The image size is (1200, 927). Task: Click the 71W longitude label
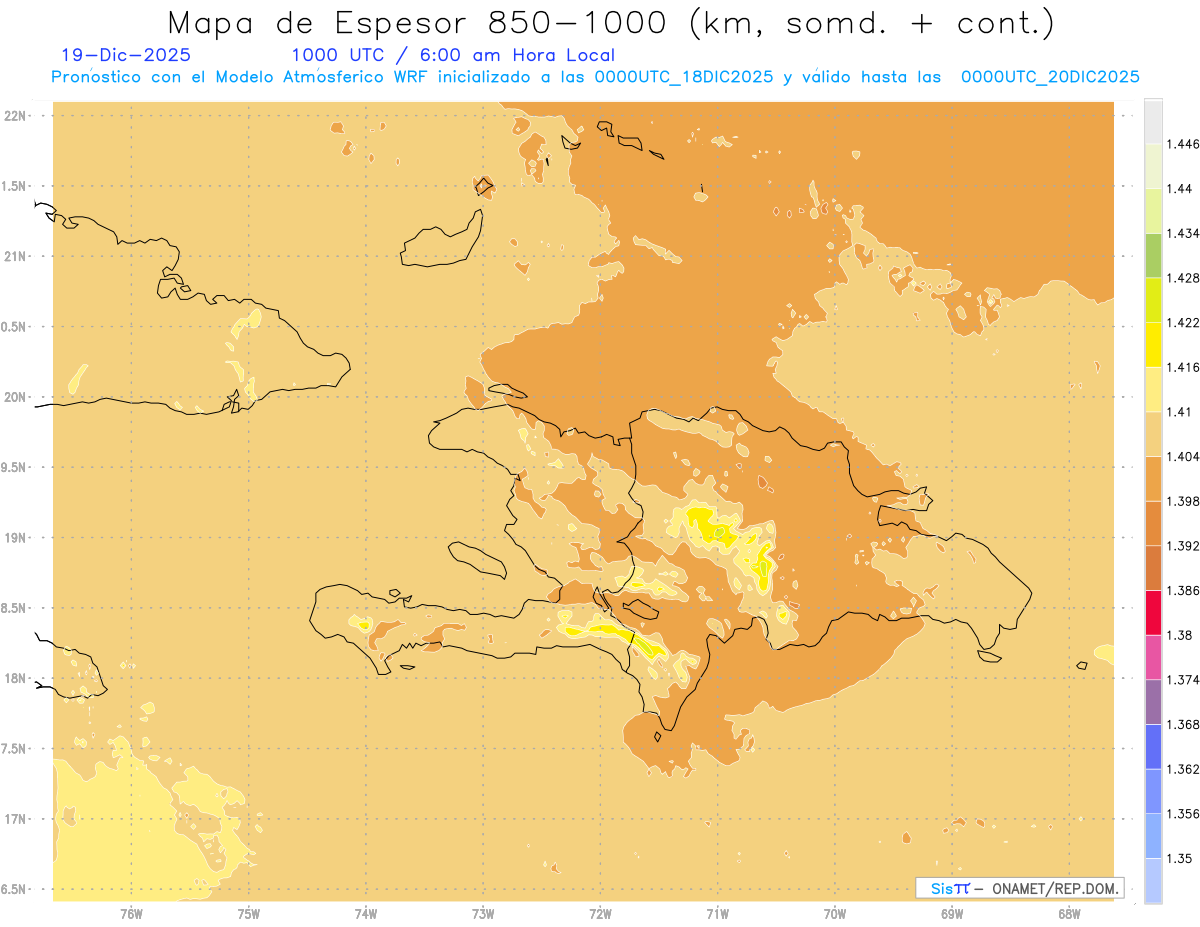point(717,914)
